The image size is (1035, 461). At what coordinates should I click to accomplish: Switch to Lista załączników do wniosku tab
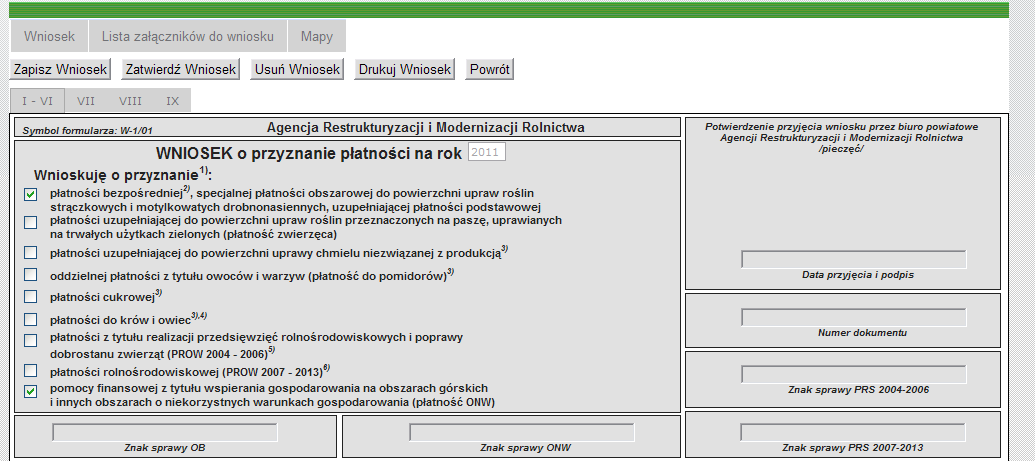click(187, 36)
